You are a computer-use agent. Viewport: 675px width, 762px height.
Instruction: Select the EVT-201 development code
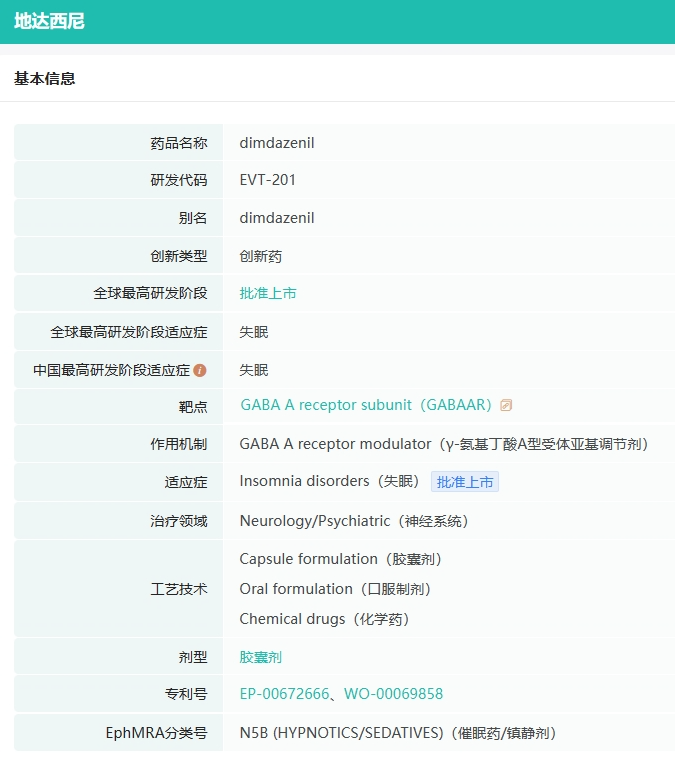coord(267,180)
